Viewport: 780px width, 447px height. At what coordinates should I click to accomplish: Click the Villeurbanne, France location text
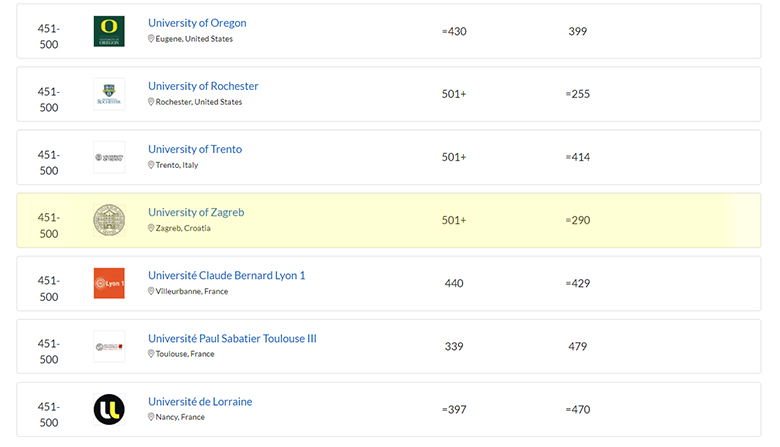(192, 291)
